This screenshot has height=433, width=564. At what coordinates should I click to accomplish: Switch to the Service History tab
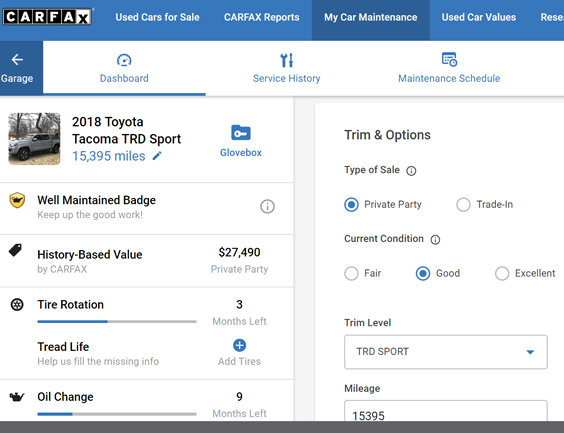coord(286,68)
